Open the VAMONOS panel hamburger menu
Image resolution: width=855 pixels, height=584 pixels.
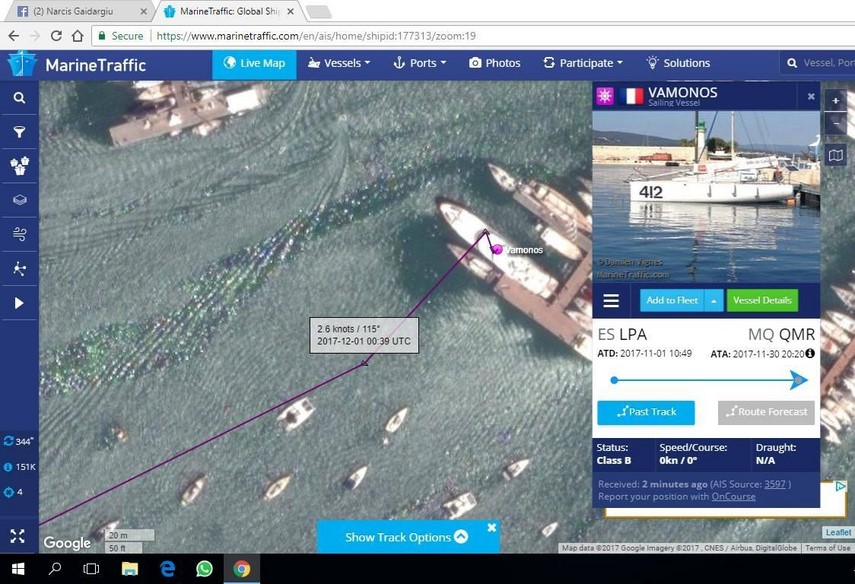(611, 301)
